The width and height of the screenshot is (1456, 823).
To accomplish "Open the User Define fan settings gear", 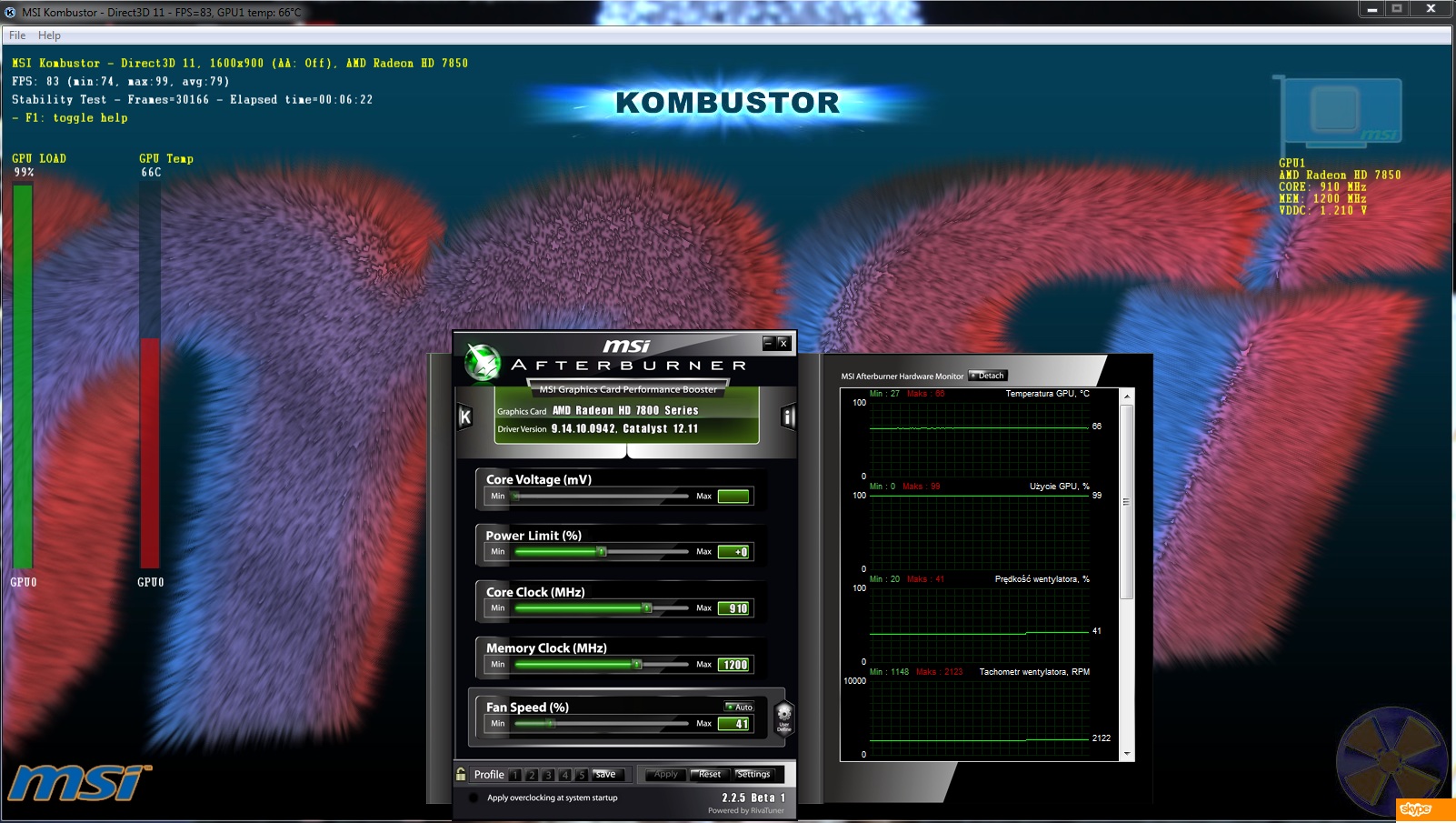I will tap(783, 717).
